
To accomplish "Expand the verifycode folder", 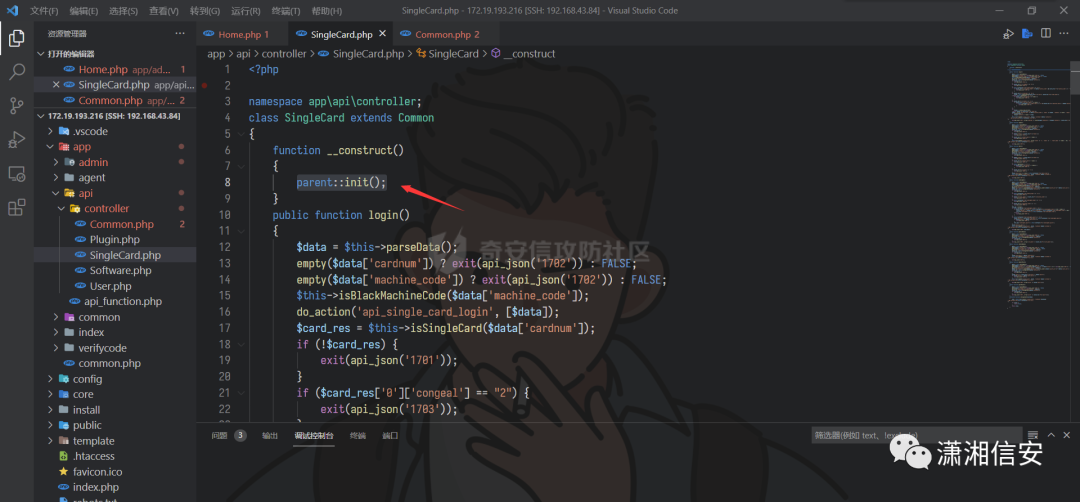I will (56, 348).
